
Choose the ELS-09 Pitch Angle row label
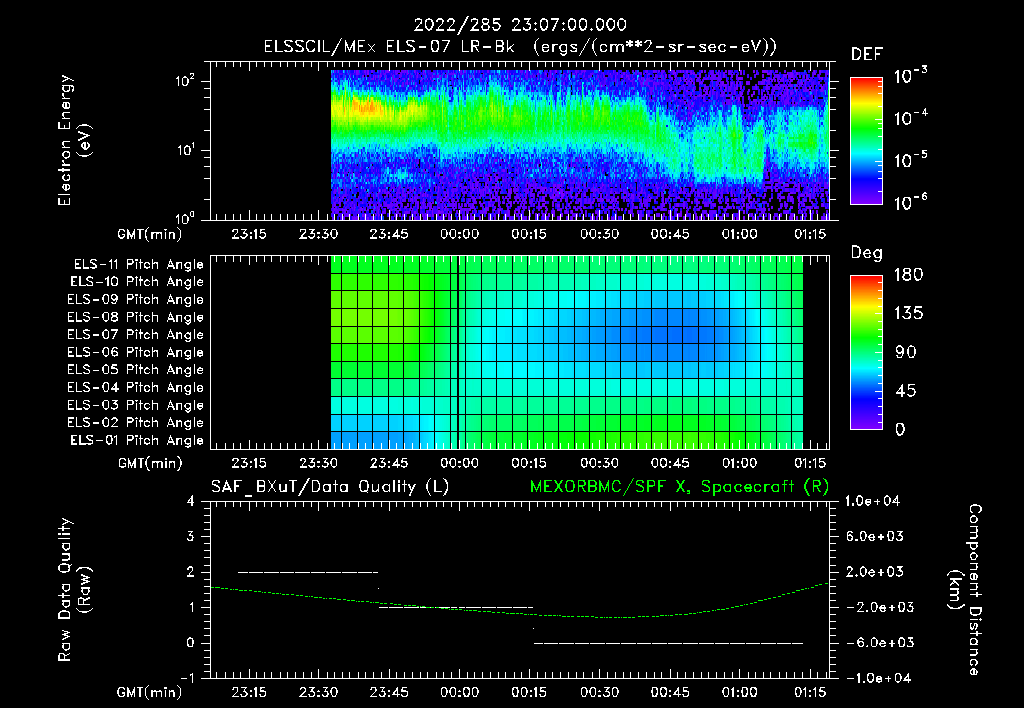[135, 300]
